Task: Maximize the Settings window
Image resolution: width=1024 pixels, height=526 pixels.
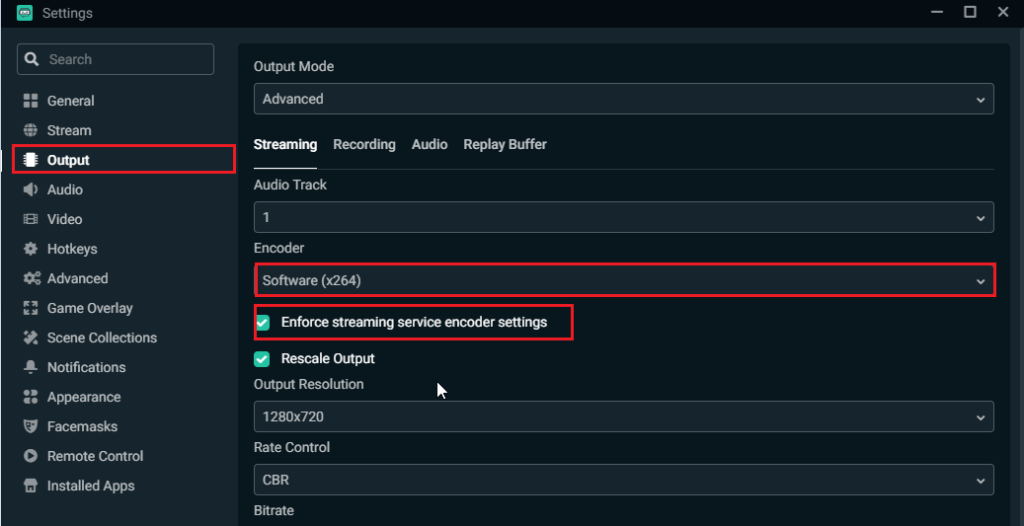Action: [x=970, y=12]
